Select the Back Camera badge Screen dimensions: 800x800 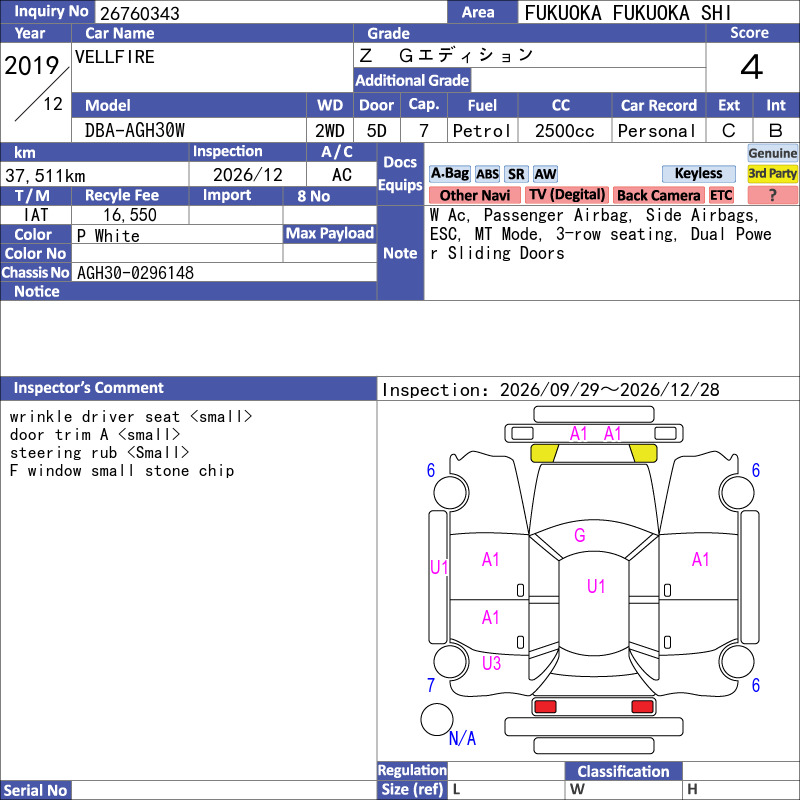click(x=658, y=195)
